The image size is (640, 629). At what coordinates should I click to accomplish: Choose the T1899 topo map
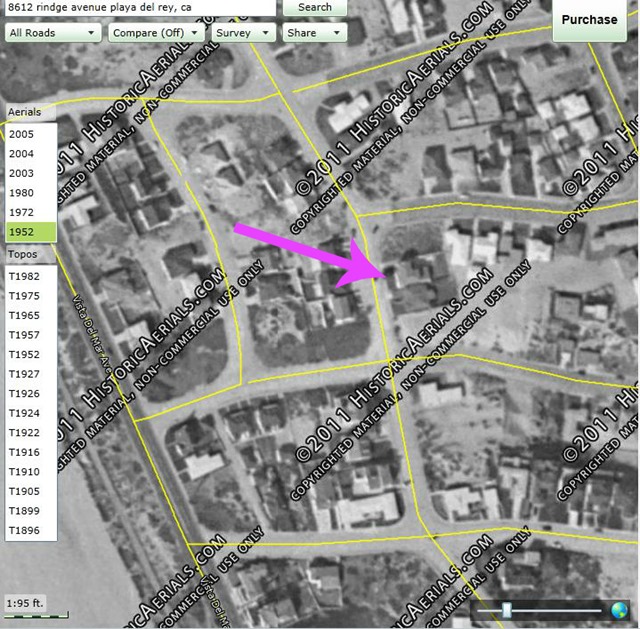[31, 511]
